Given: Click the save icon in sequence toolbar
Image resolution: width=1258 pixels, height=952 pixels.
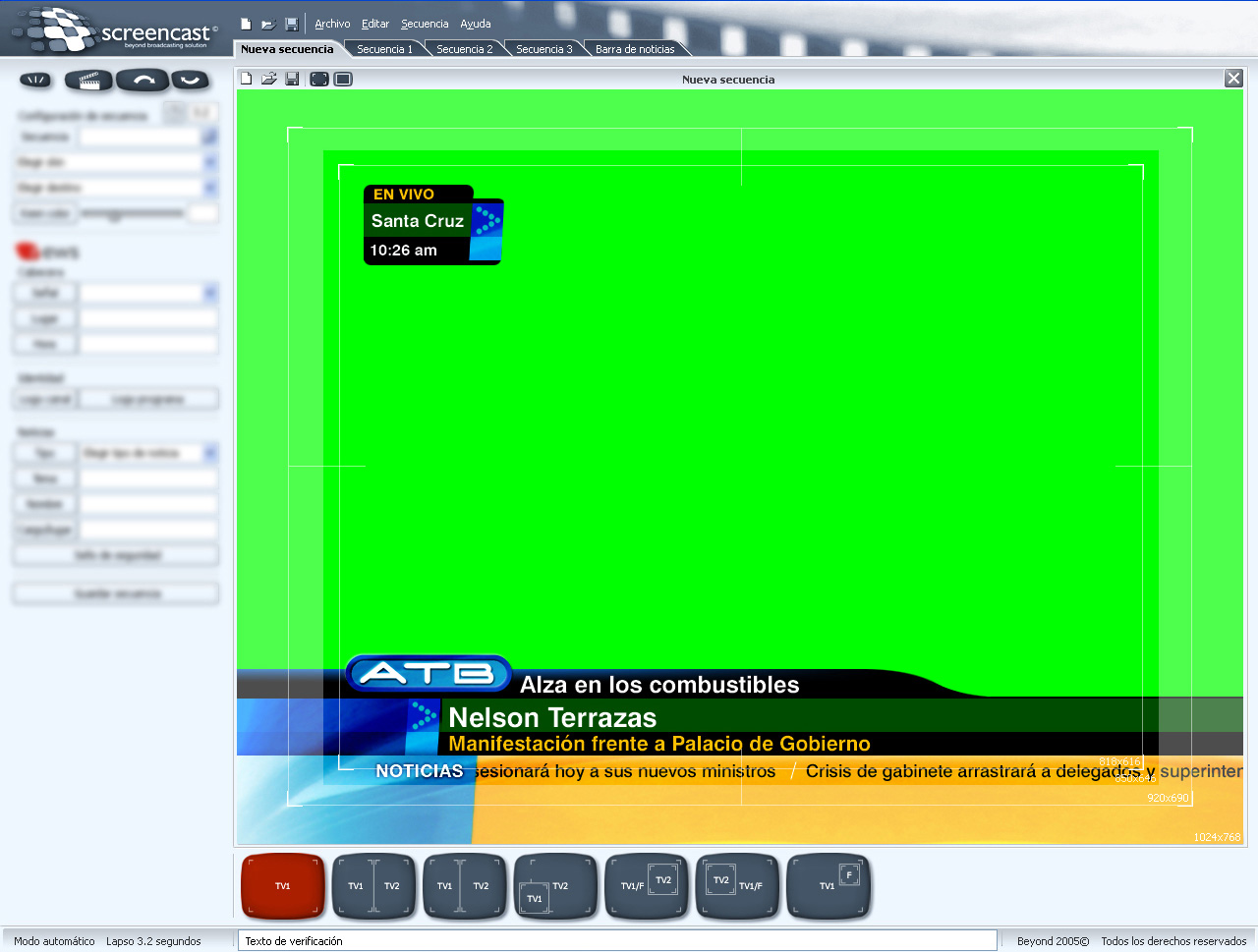Looking at the screenshot, I should [292, 79].
